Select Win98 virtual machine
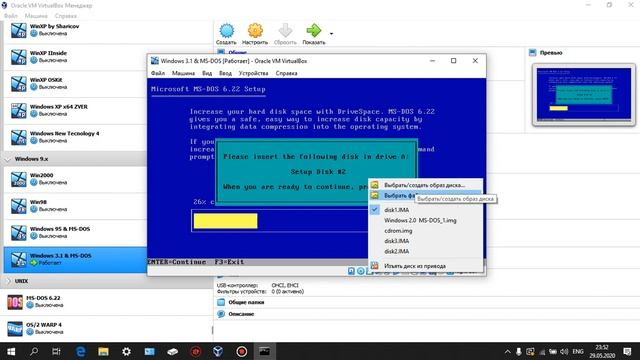Image resolution: width=640 pixels, height=360 pixels. 76,206
